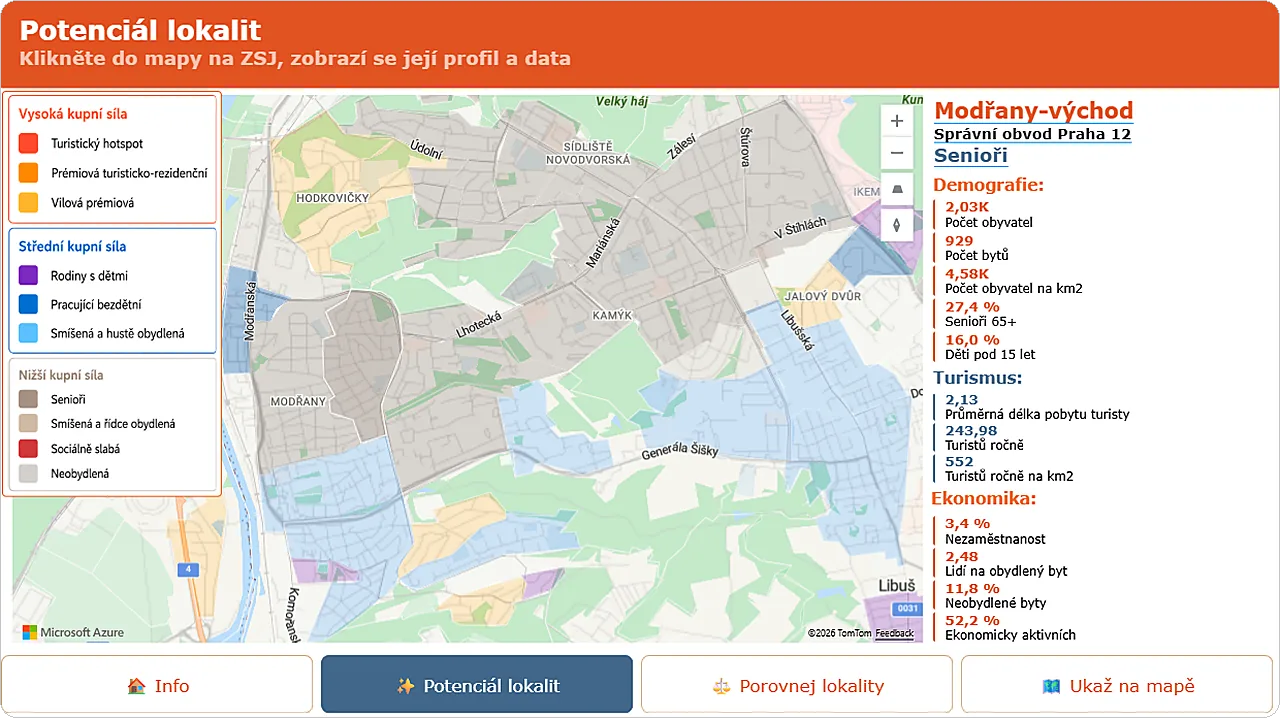
Task: Click the MODŘANY label on the map
Action: 298,402
